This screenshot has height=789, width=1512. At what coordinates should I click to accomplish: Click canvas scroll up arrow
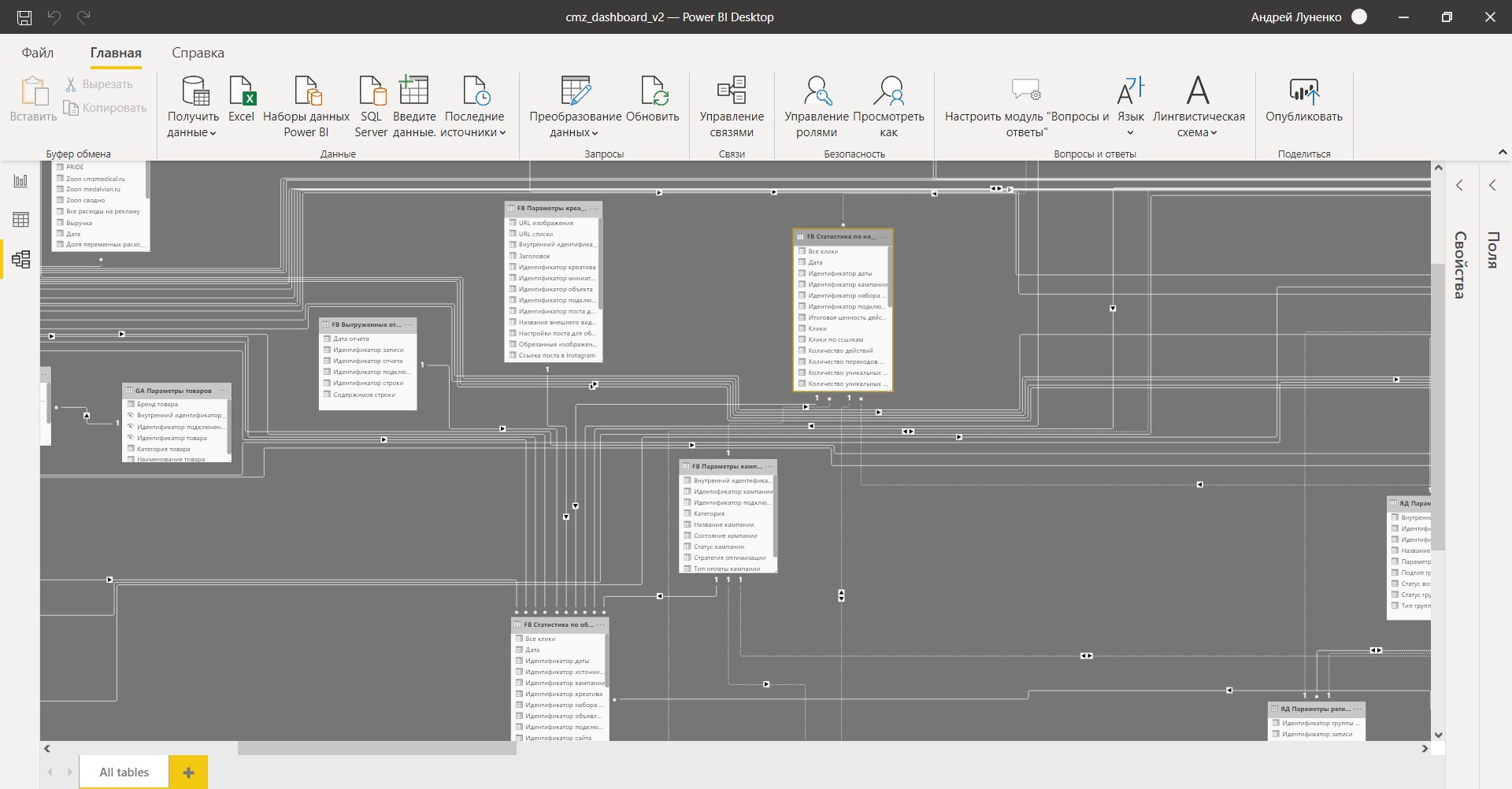click(x=1438, y=168)
